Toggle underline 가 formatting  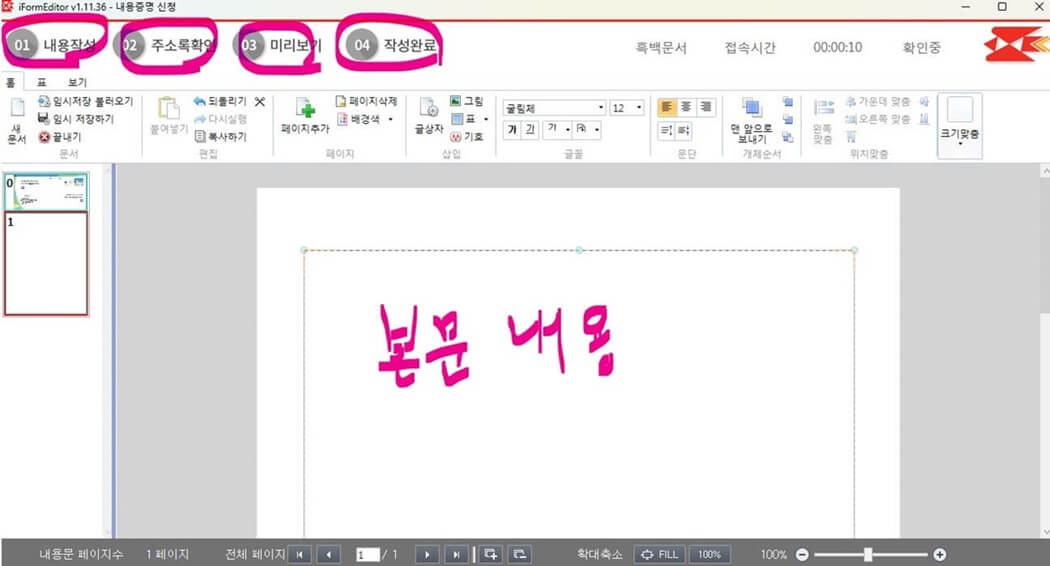530,129
